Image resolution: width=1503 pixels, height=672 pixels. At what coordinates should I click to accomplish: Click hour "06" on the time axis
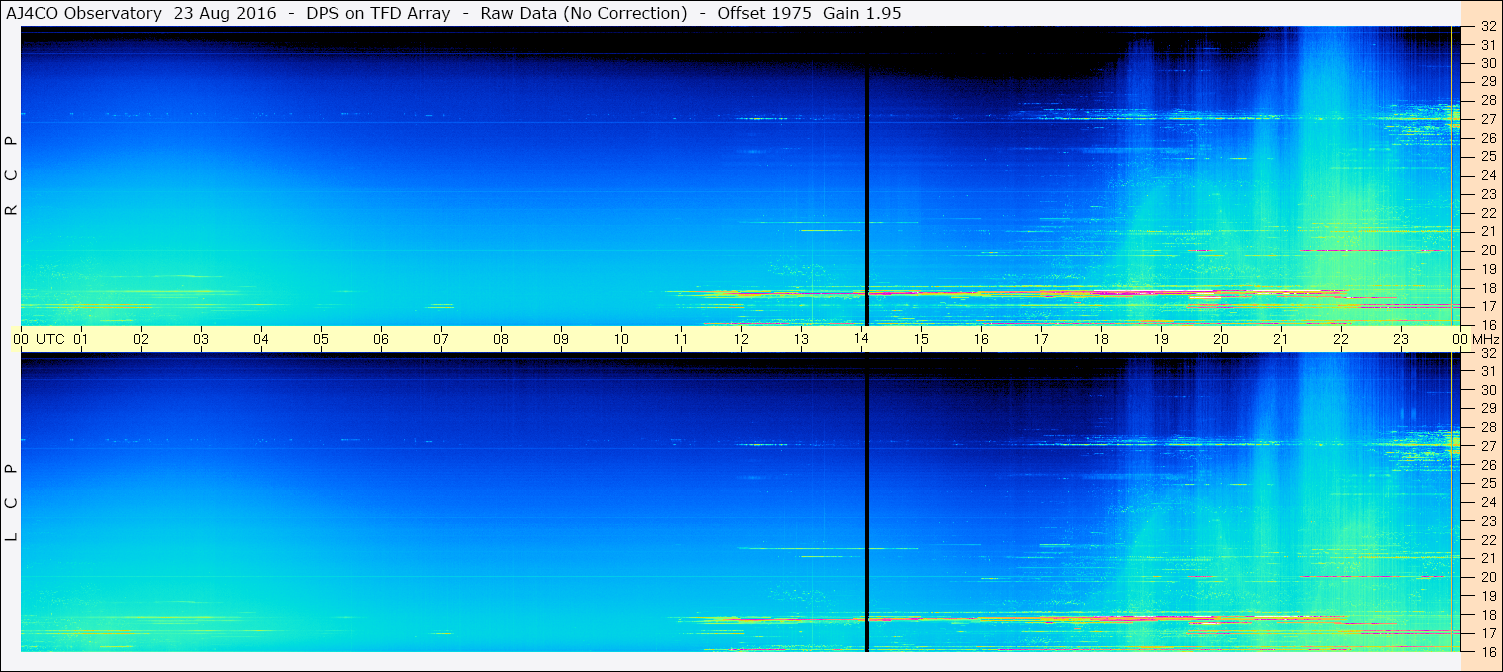click(x=381, y=339)
